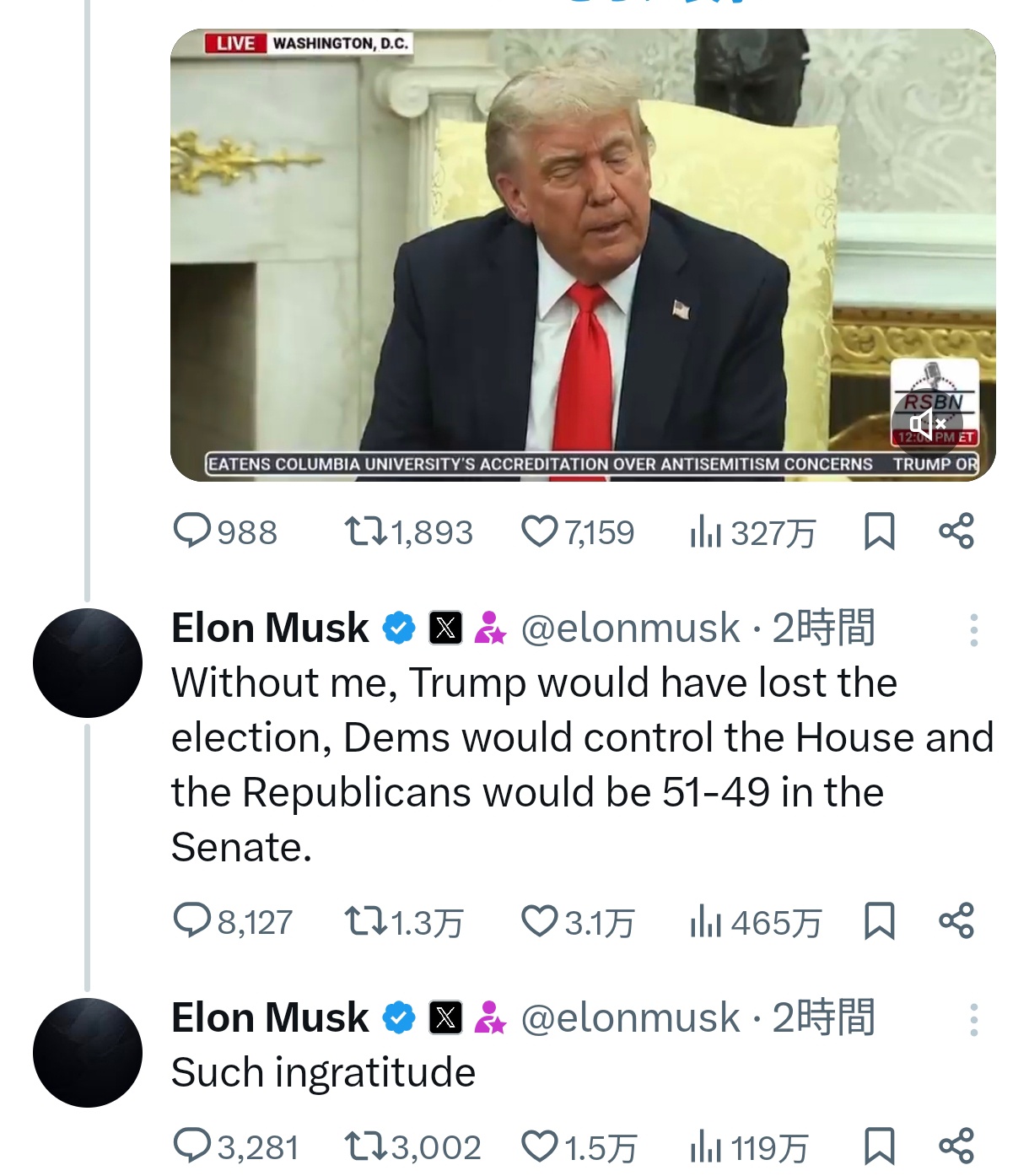This screenshot has width=1029, height=1176.
Task: Bookmark the "Without me, Trump" tweet
Action: tap(880, 921)
